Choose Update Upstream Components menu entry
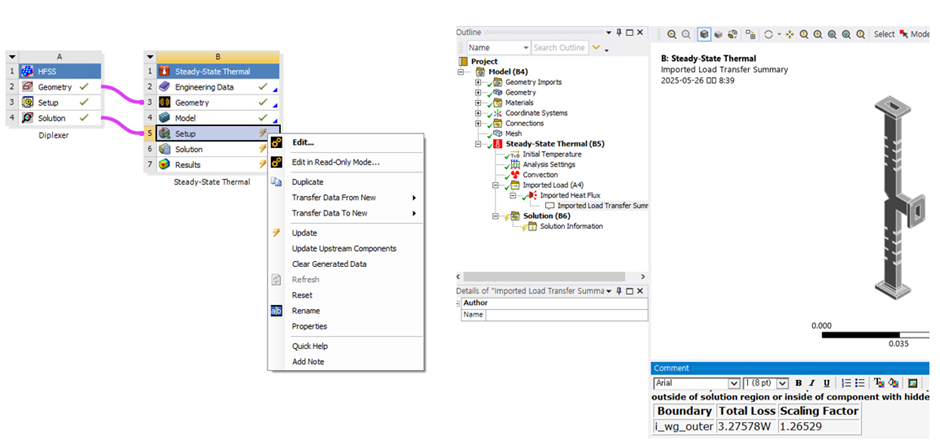 (x=344, y=248)
